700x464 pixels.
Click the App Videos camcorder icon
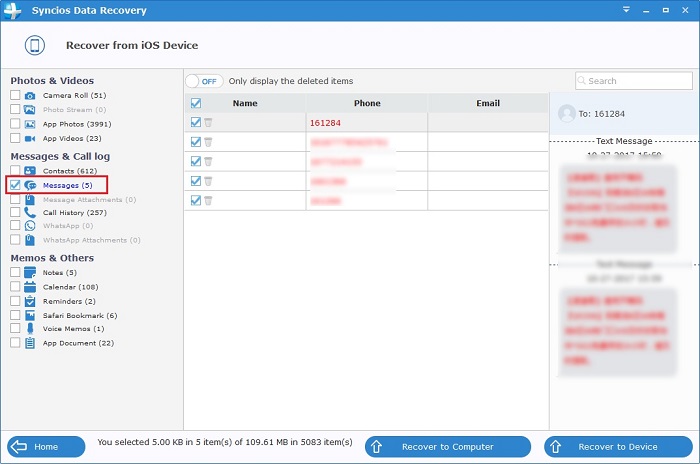30,138
